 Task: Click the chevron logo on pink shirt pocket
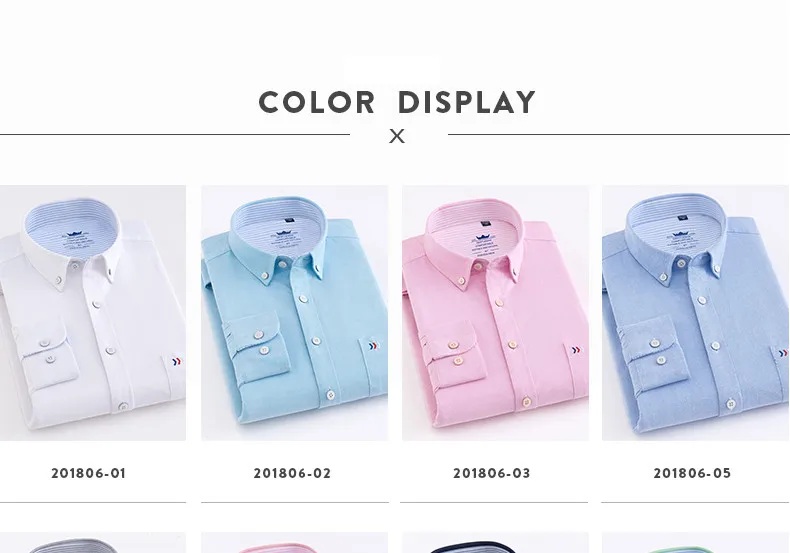pyautogui.click(x=576, y=350)
